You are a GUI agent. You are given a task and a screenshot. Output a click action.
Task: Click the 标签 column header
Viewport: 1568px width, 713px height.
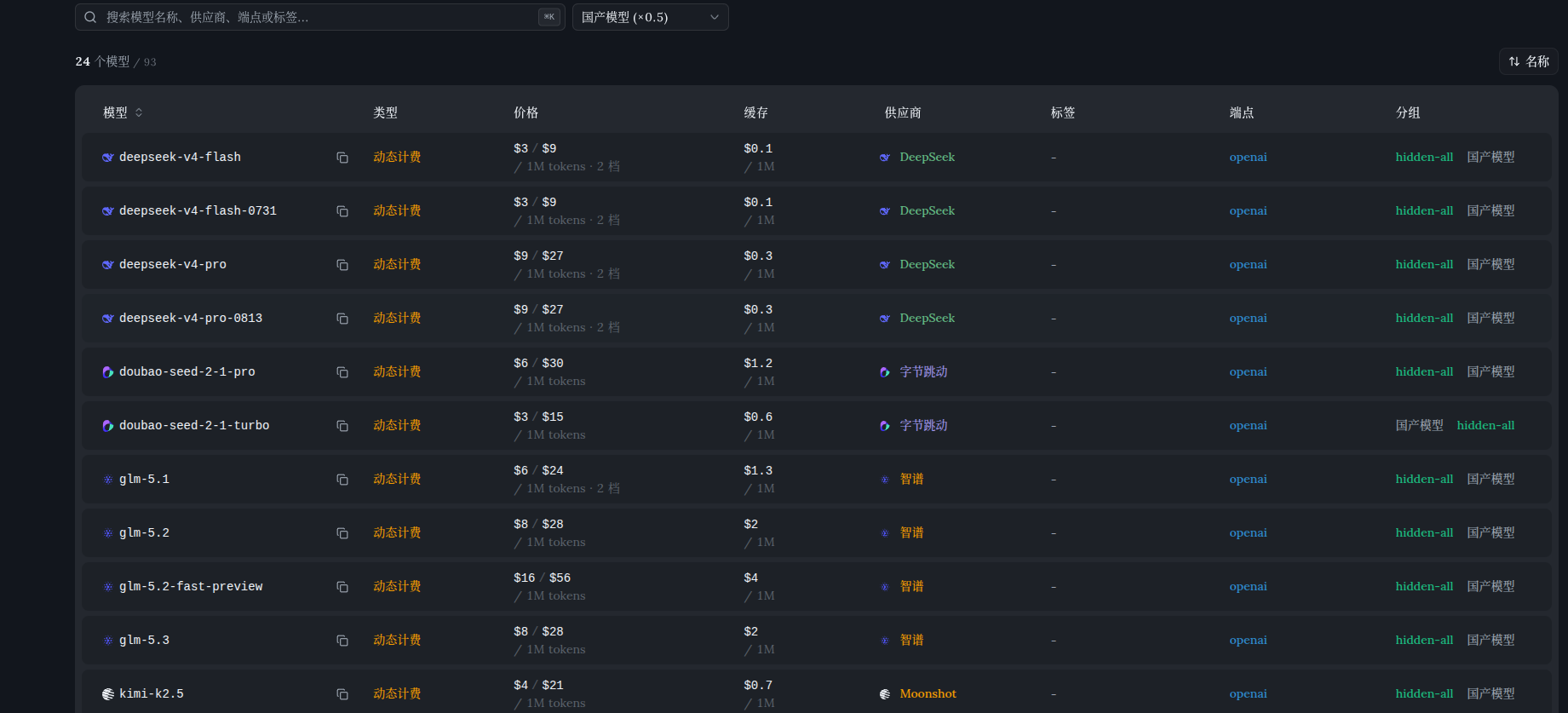click(1063, 112)
